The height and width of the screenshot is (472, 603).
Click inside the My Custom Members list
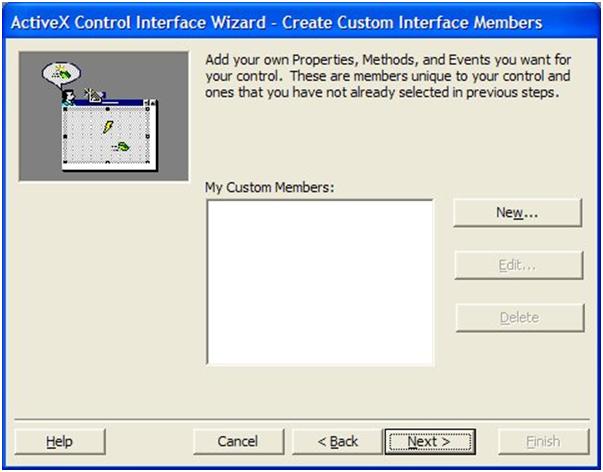pyautogui.click(x=319, y=282)
